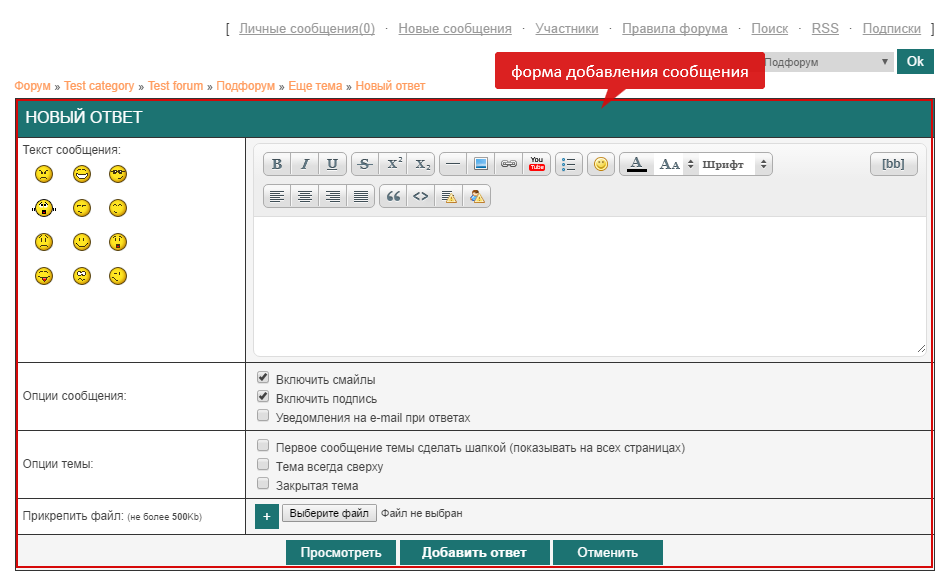Click the 'Просмотреть' preview button

(341, 553)
